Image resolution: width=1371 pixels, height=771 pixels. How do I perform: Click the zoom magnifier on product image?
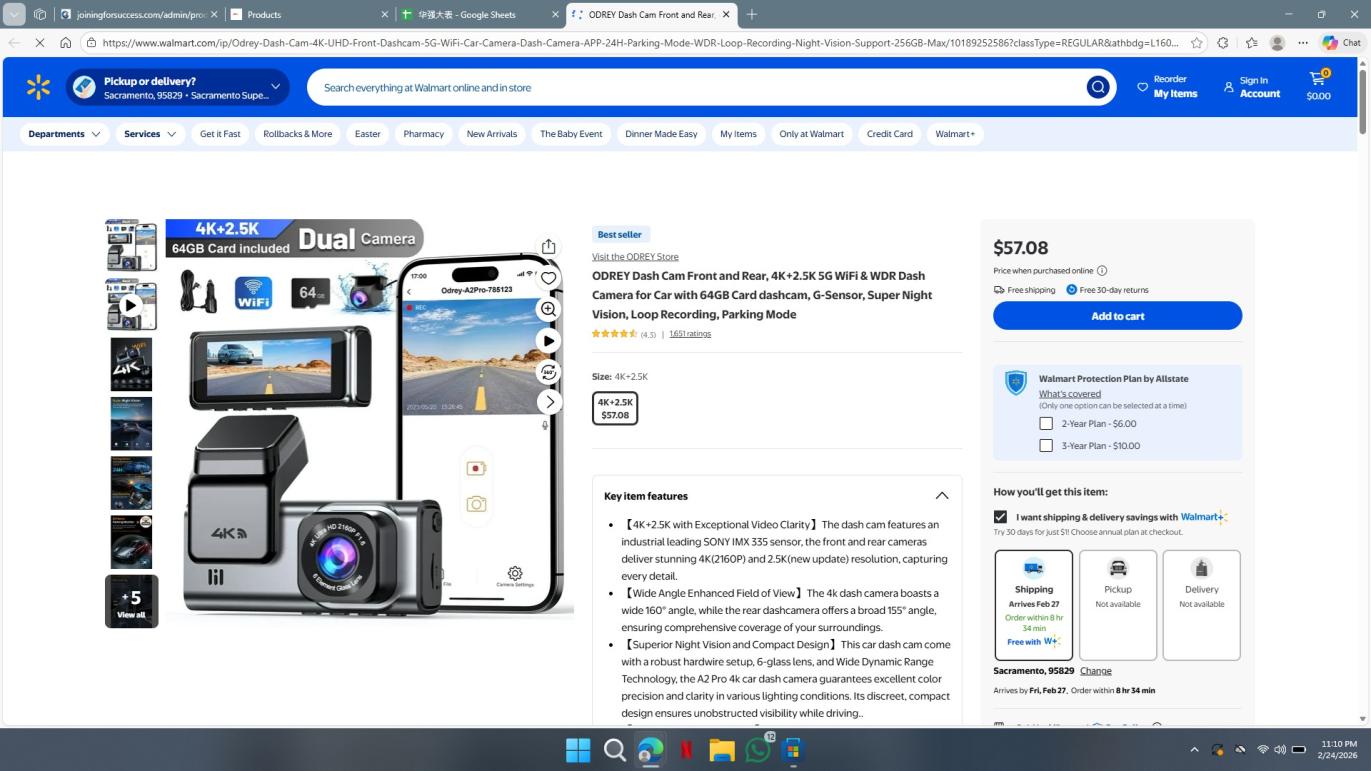click(548, 309)
